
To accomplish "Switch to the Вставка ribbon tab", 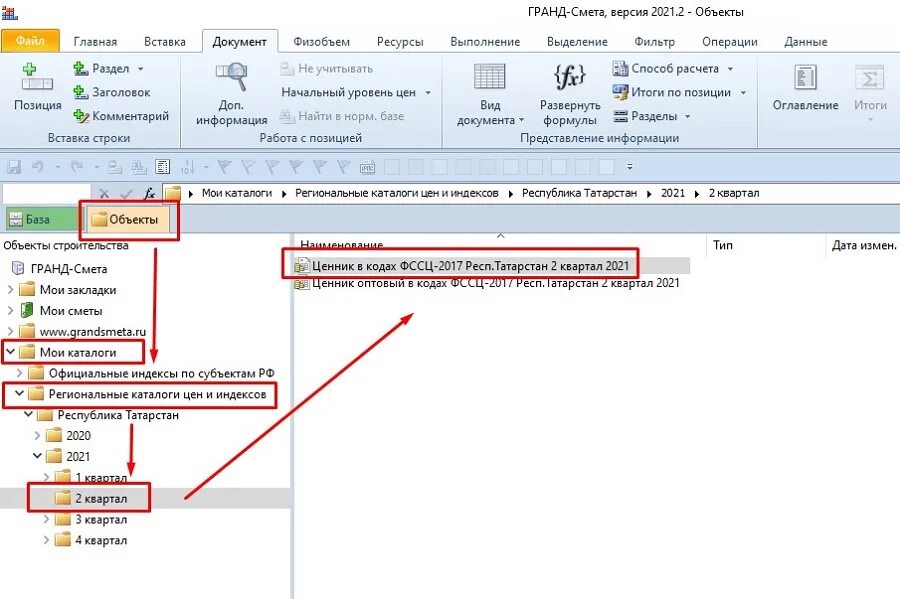I will 165,42.
